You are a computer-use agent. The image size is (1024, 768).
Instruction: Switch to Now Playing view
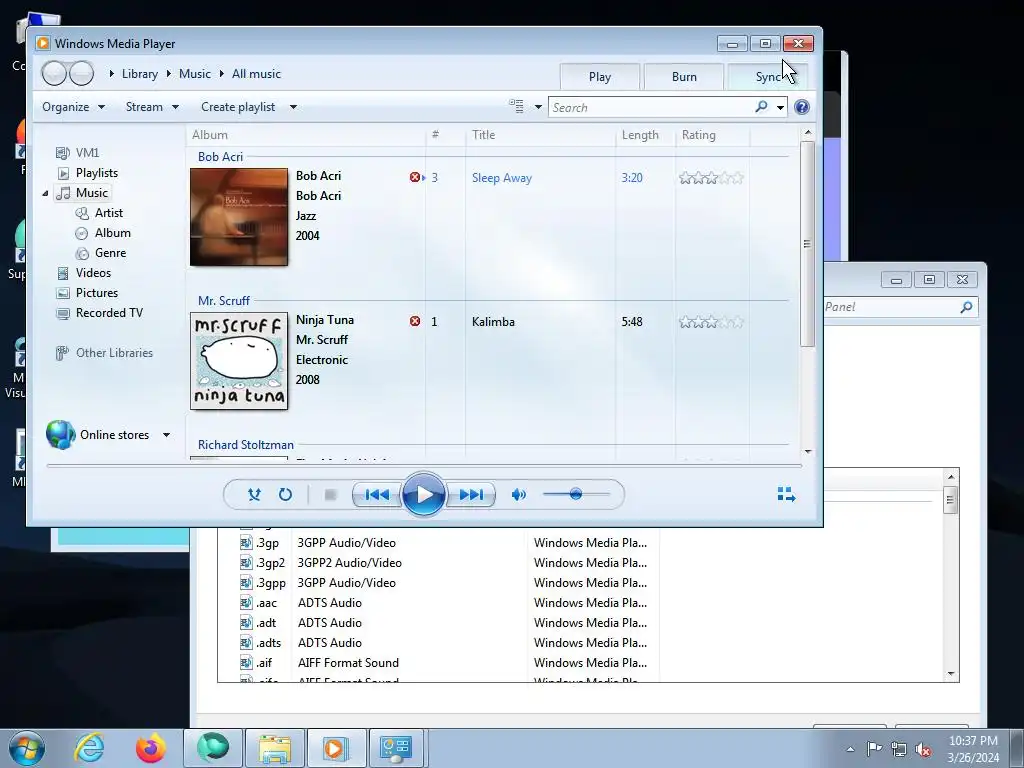tap(786, 494)
